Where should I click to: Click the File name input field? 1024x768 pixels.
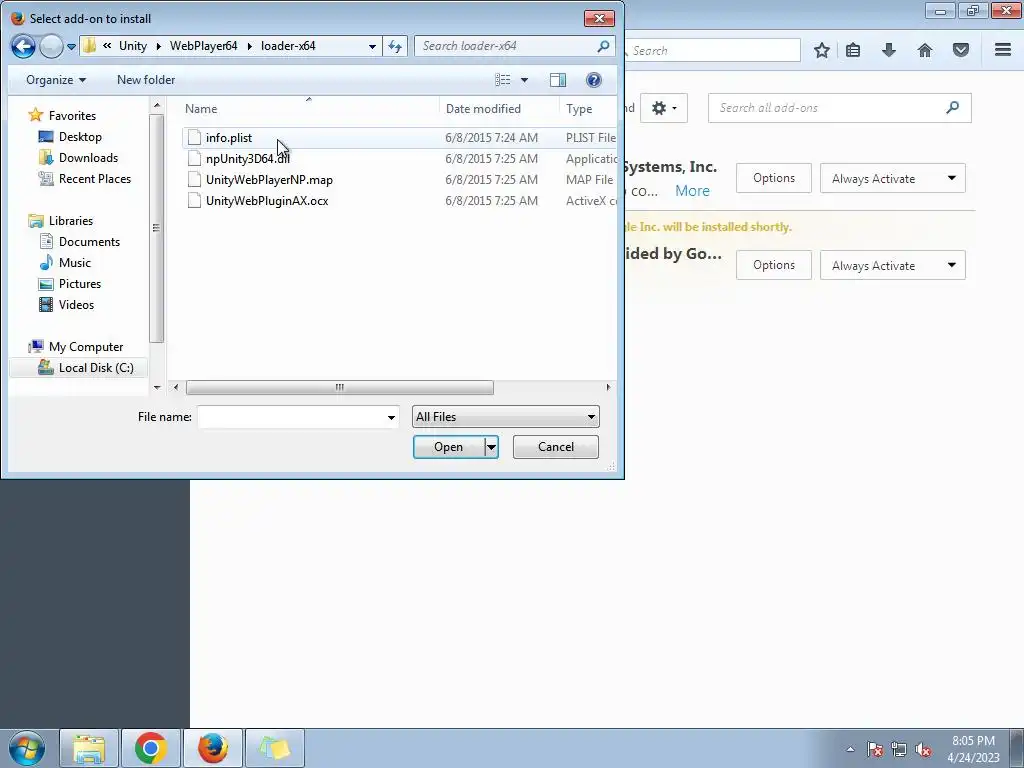[291, 417]
